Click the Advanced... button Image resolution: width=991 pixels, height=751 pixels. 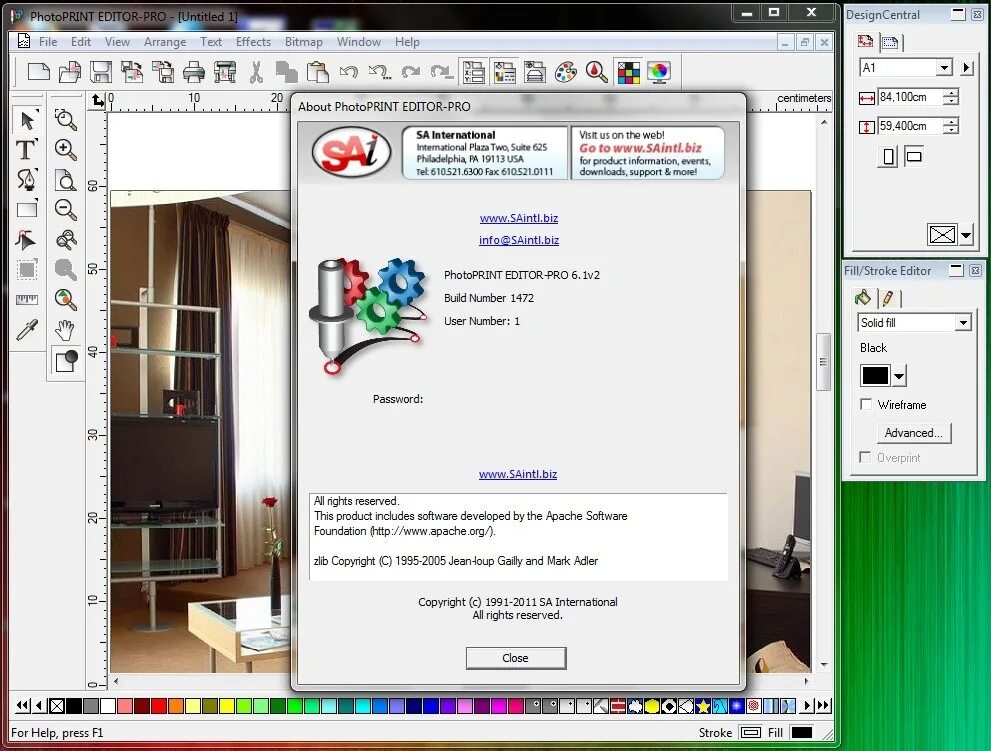point(913,433)
